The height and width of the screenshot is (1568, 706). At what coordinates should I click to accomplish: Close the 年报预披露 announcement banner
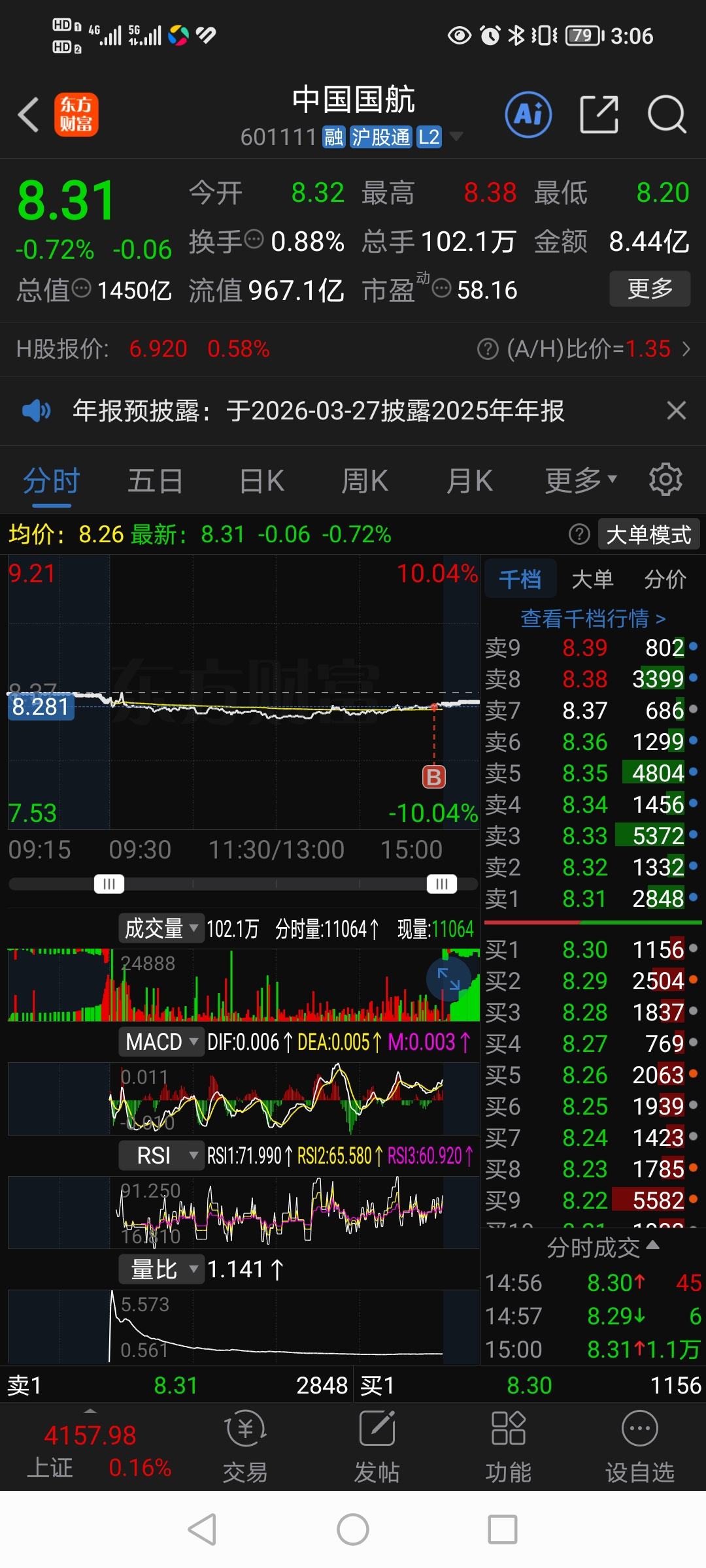click(676, 410)
